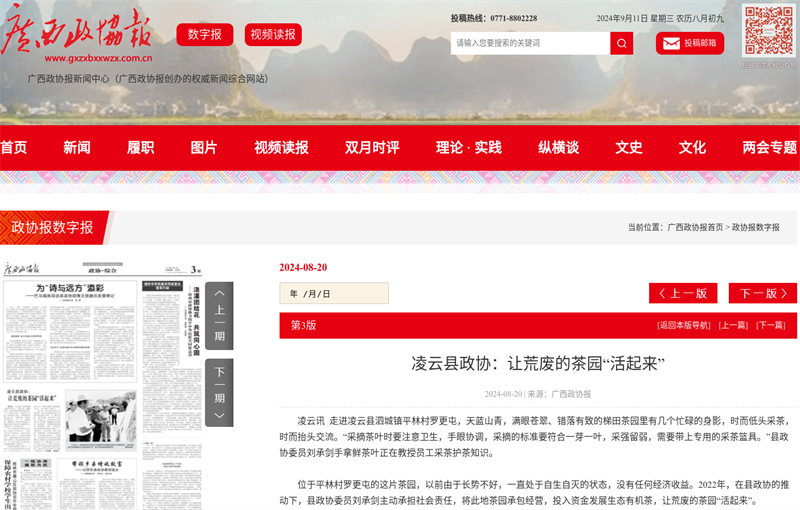This screenshot has width=800, height=510.
Task: Open the 双月时评 navigation item
Action: [x=372, y=148]
